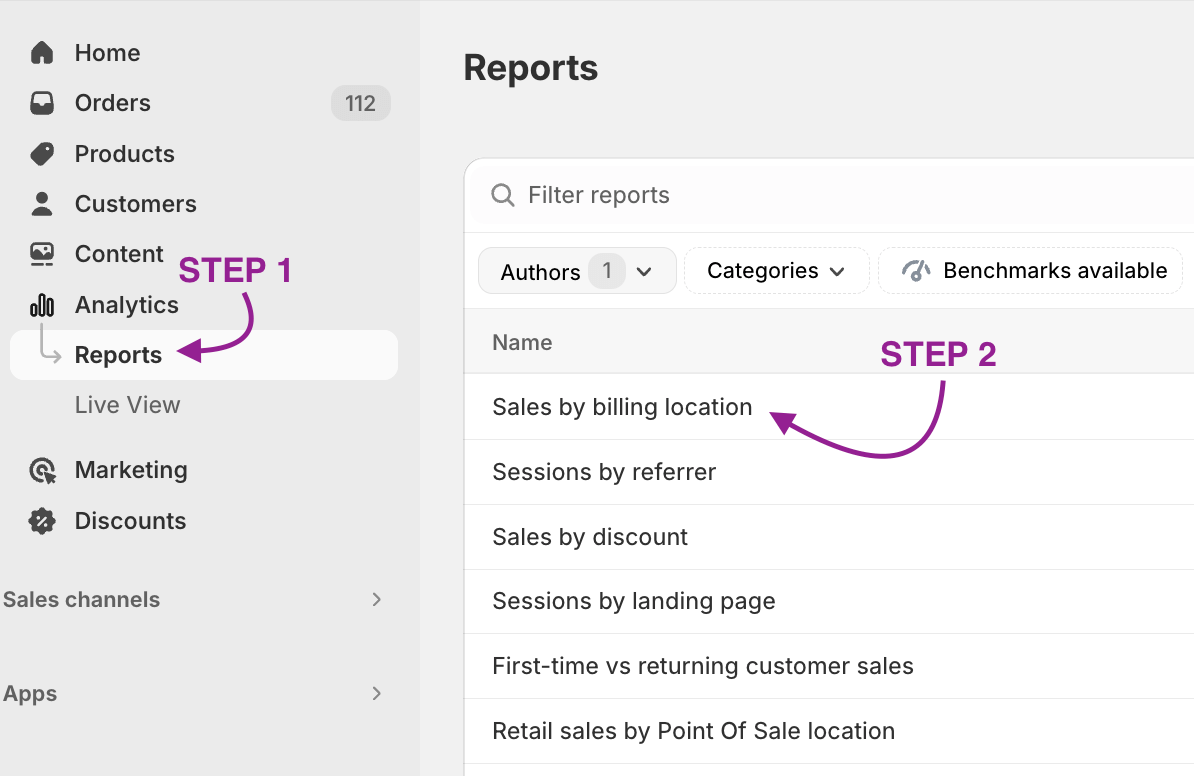This screenshot has width=1194, height=776.
Task: Open the Sessions by referrer report
Action: point(604,472)
